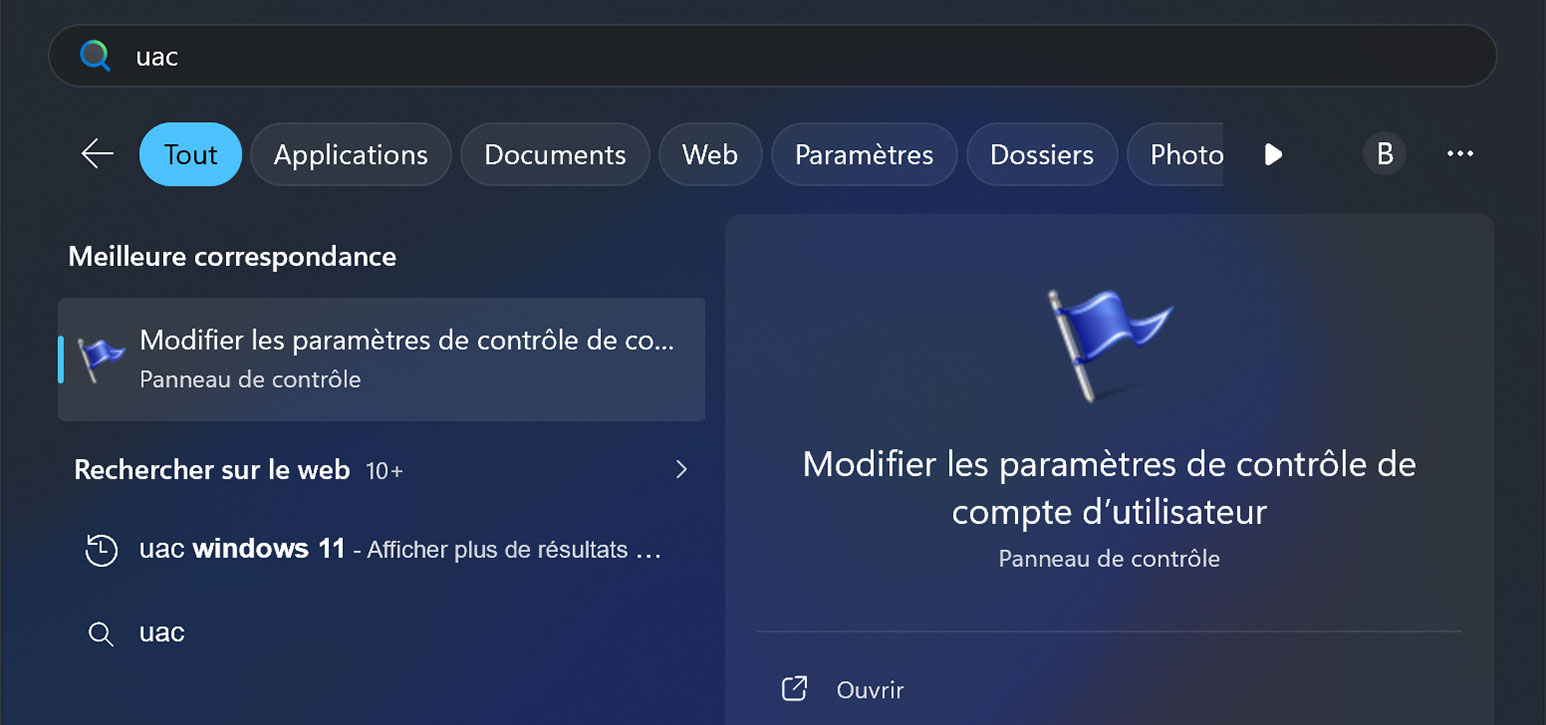Show more filters with the play arrow

[x=1273, y=154]
